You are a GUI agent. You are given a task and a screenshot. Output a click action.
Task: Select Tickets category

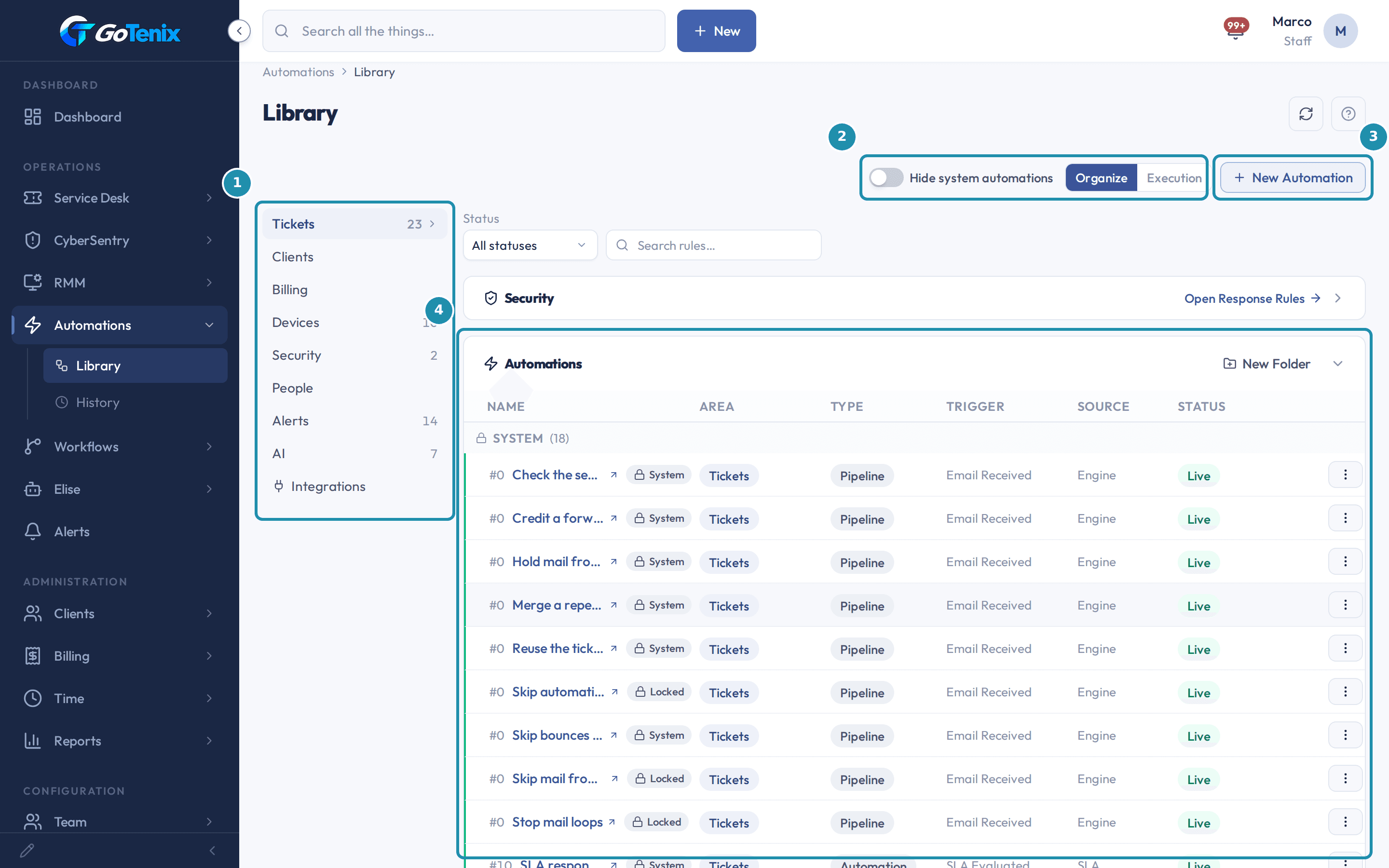[354, 224]
